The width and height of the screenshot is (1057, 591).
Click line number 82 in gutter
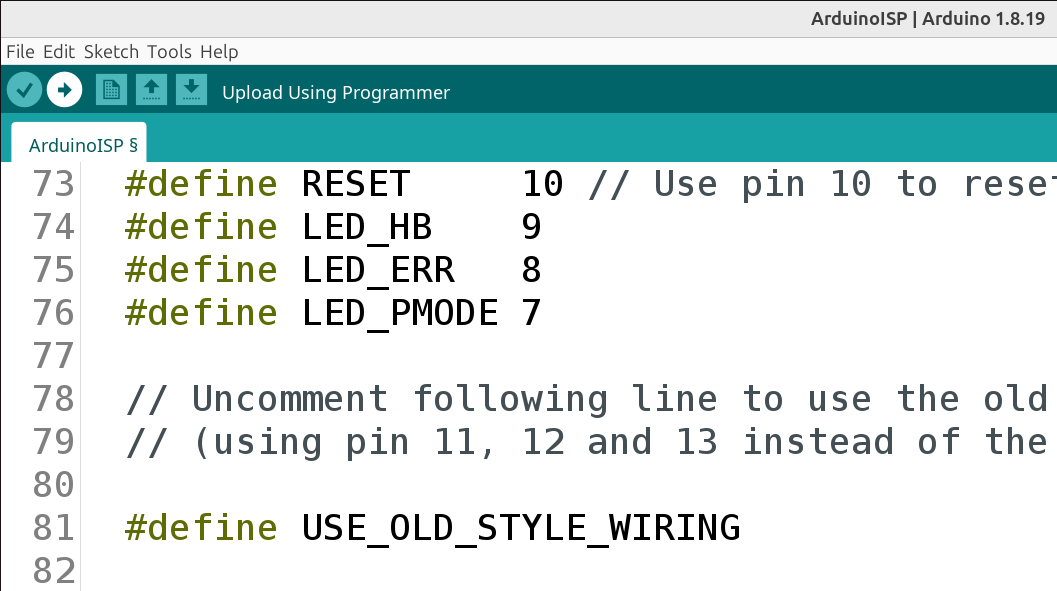point(53,571)
